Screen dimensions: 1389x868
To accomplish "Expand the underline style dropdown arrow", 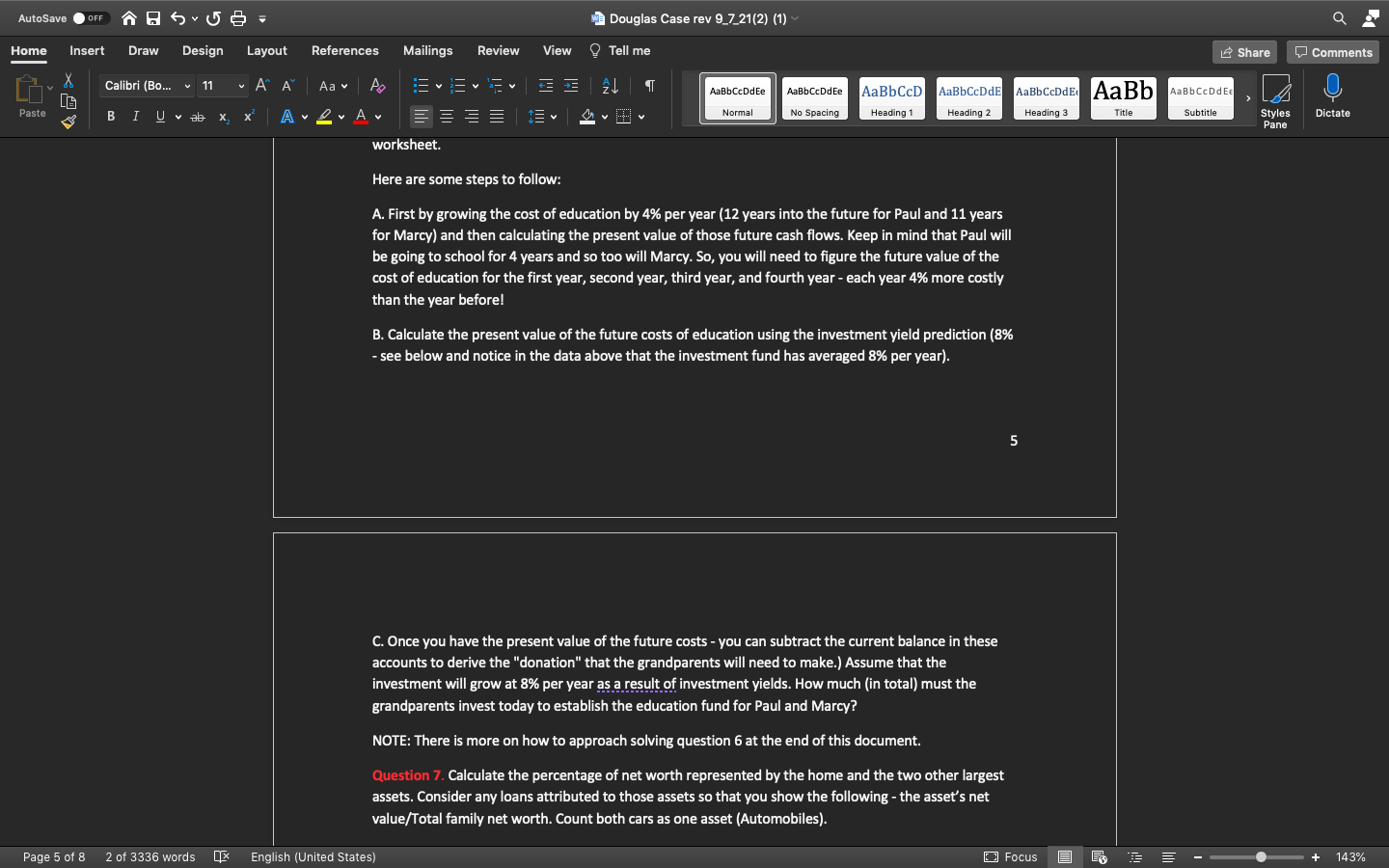I will pos(178,117).
